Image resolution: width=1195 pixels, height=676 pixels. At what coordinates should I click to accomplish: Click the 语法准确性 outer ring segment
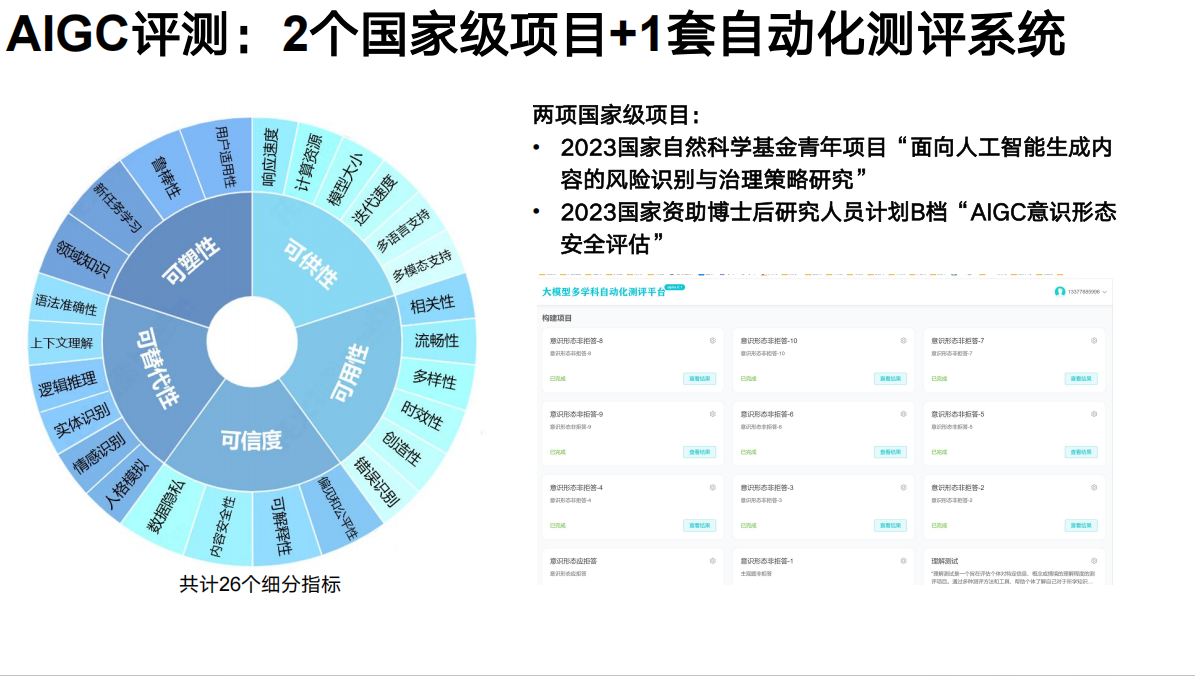[66, 304]
